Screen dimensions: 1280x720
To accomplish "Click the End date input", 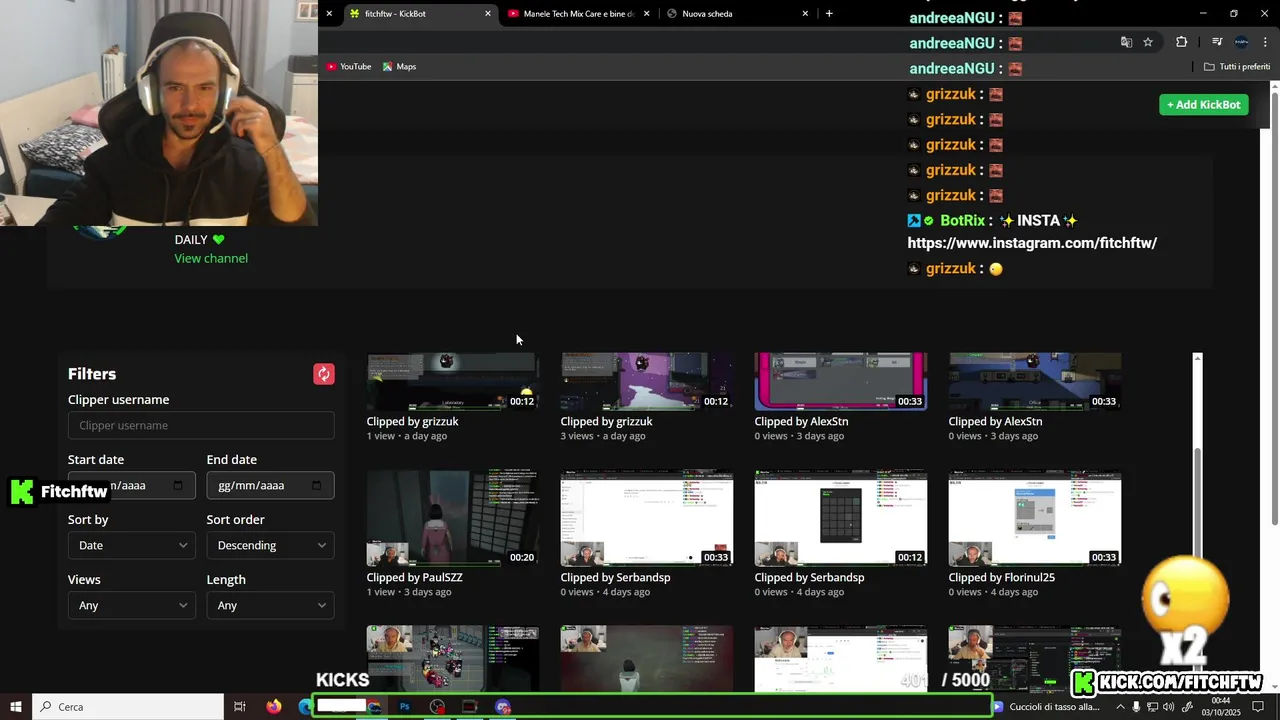I will (270, 485).
